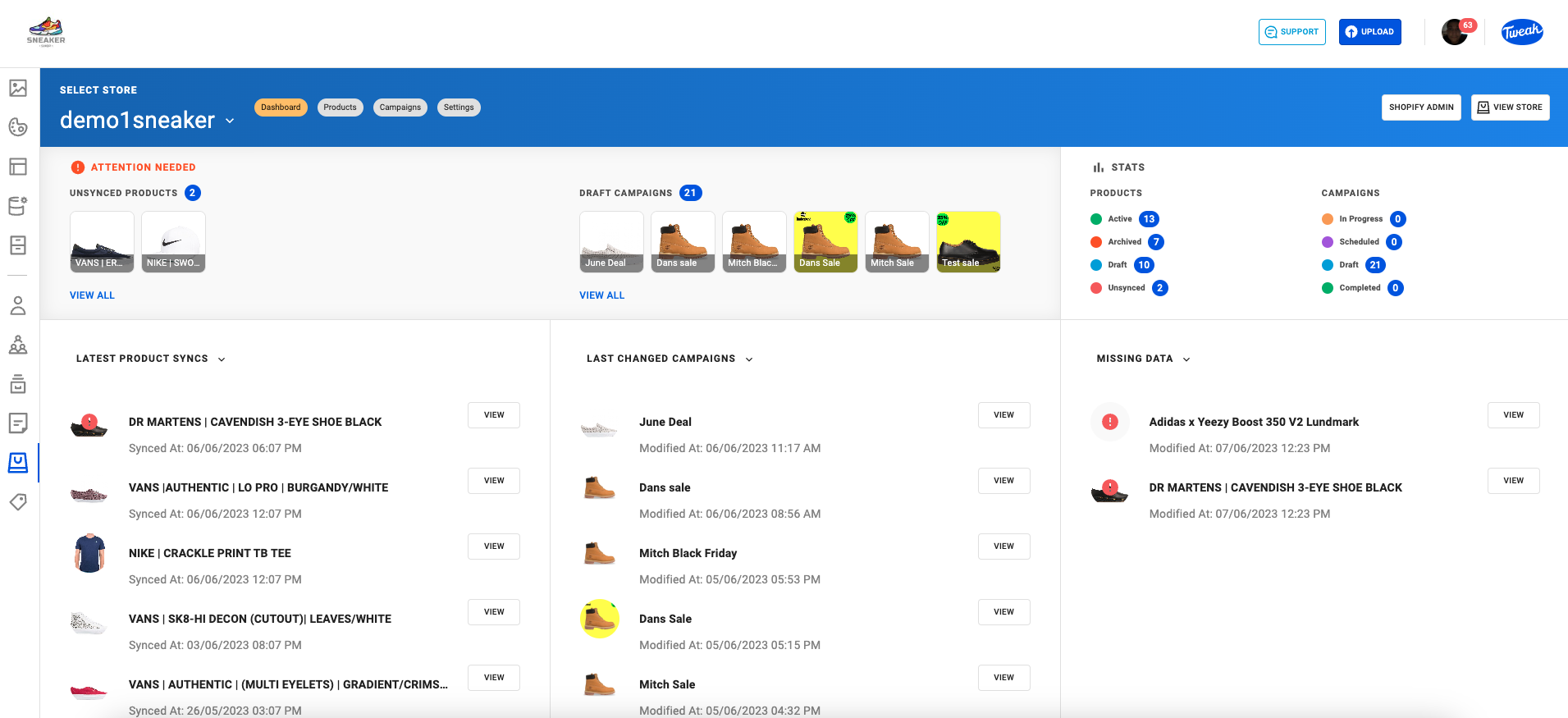Viewport: 1568px width, 718px height.
Task: Expand the Last Changed Campaigns dropdown
Action: tap(749, 359)
